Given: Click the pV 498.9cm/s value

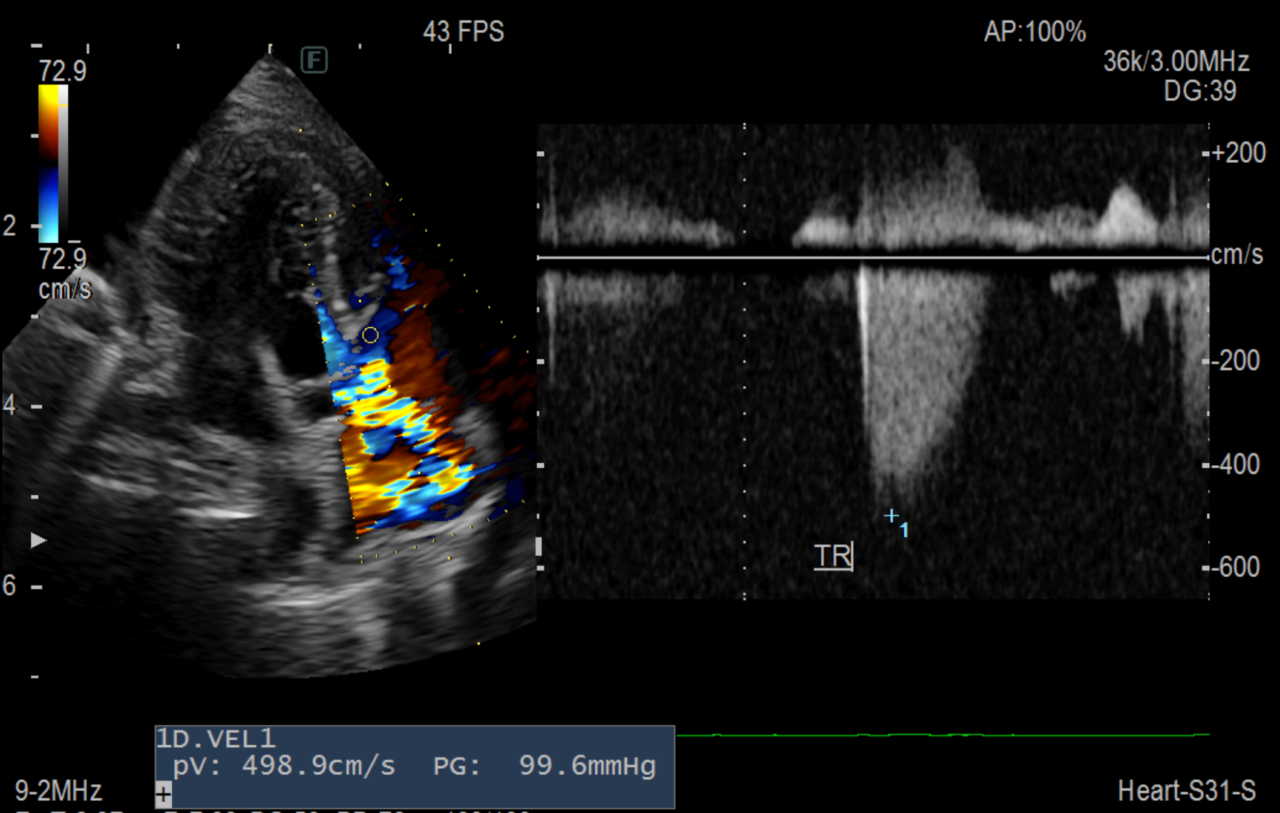Looking at the screenshot, I should coord(284,767).
